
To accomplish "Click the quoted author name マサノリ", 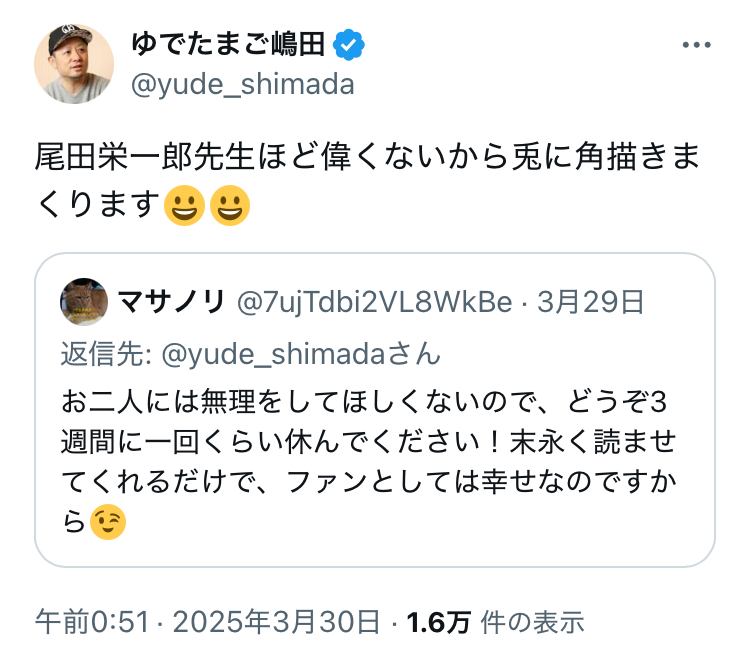I will tap(170, 301).
